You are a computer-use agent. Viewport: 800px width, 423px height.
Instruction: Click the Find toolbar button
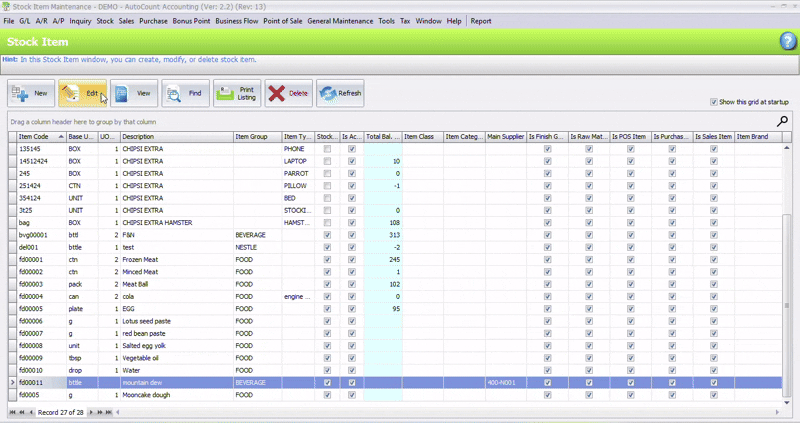click(x=185, y=93)
